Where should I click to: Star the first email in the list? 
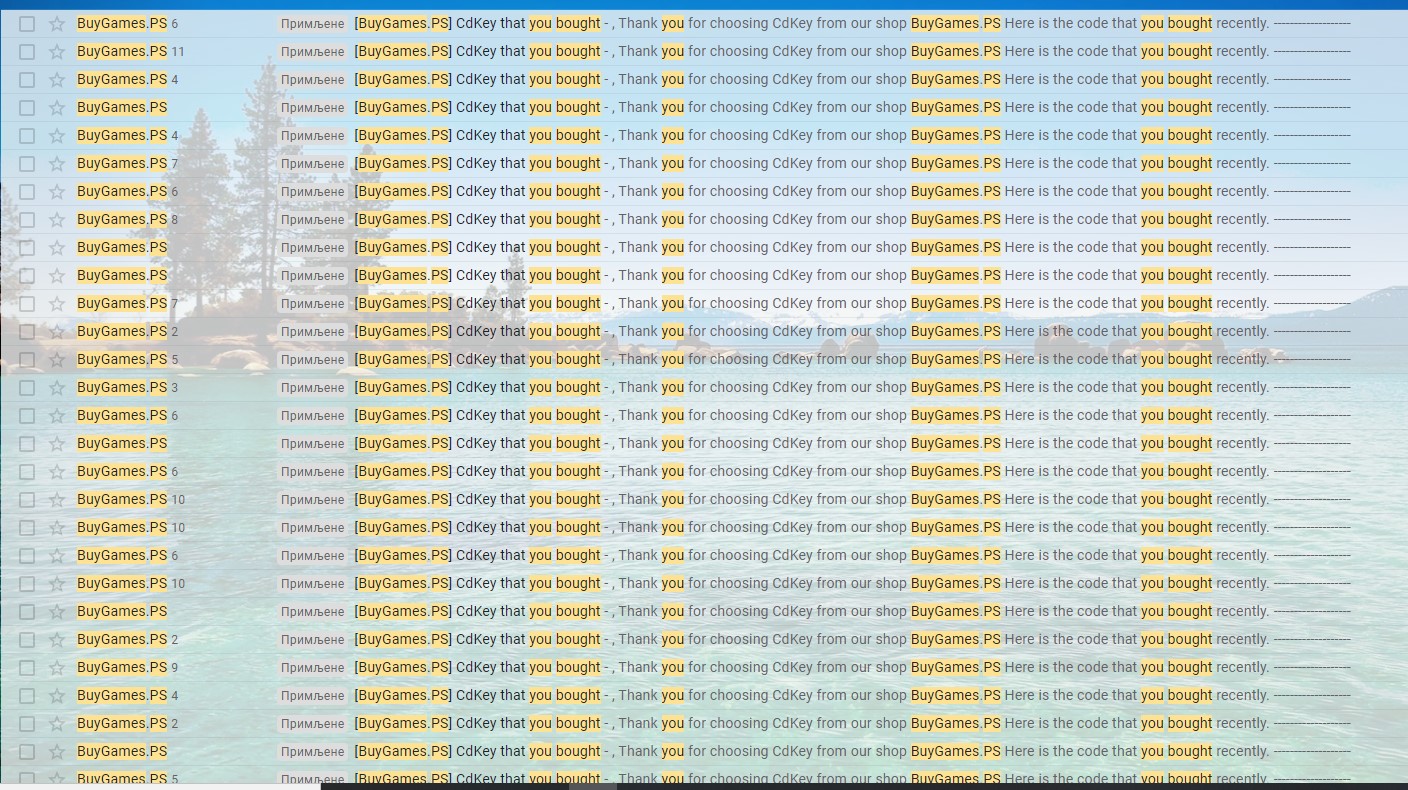pos(57,23)
